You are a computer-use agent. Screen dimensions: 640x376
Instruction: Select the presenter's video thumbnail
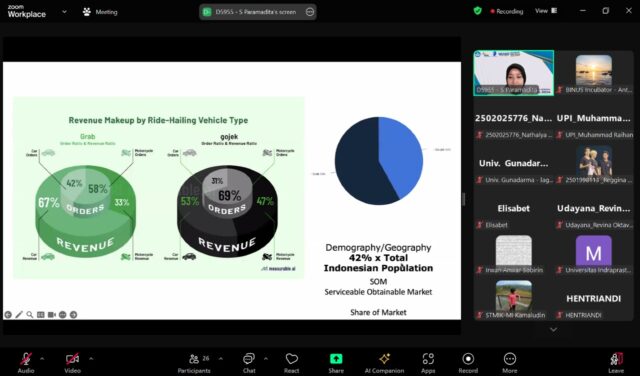[x=513, y=73]
